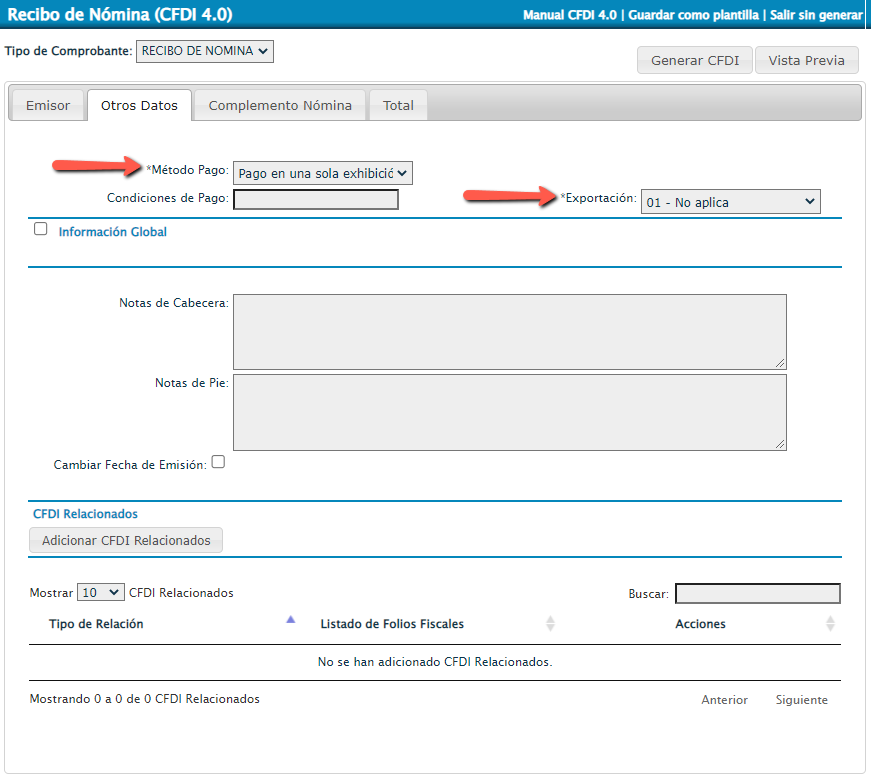Switch to the Emisor tab
871x778 pixels.
click(48, 105)
